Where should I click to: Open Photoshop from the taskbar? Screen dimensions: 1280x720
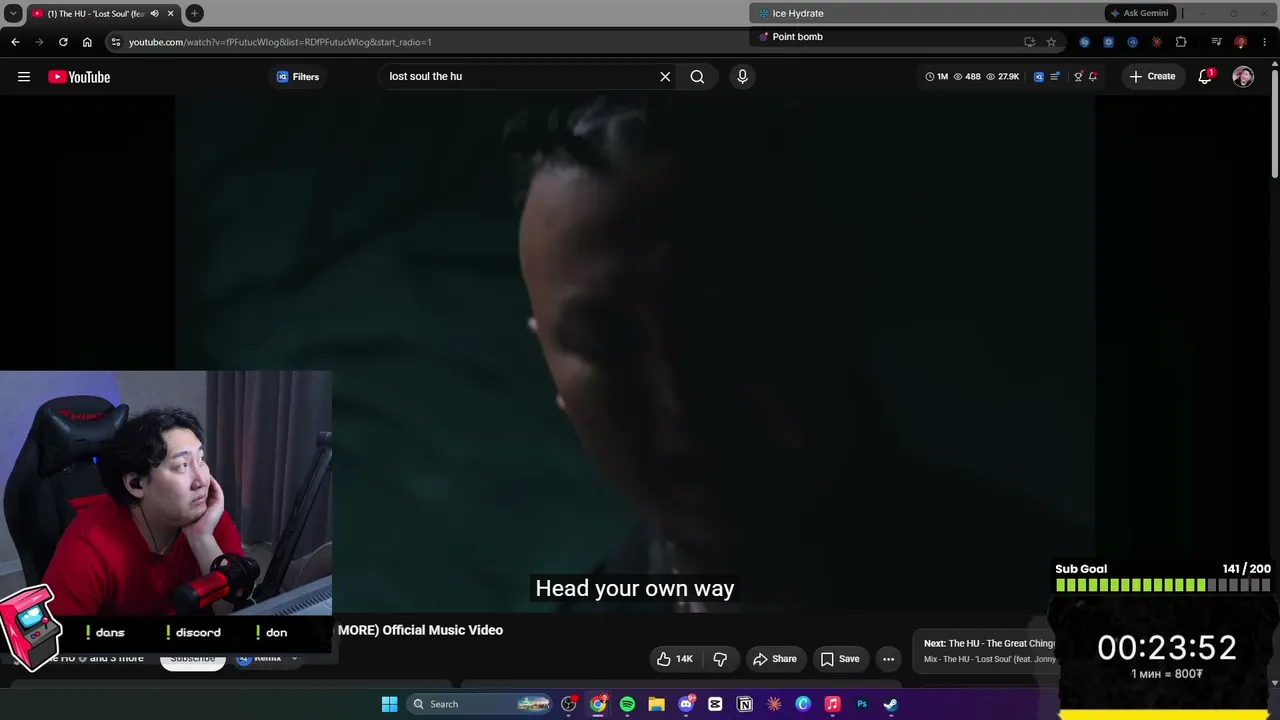pyautogui.click(x=861, y=704)
